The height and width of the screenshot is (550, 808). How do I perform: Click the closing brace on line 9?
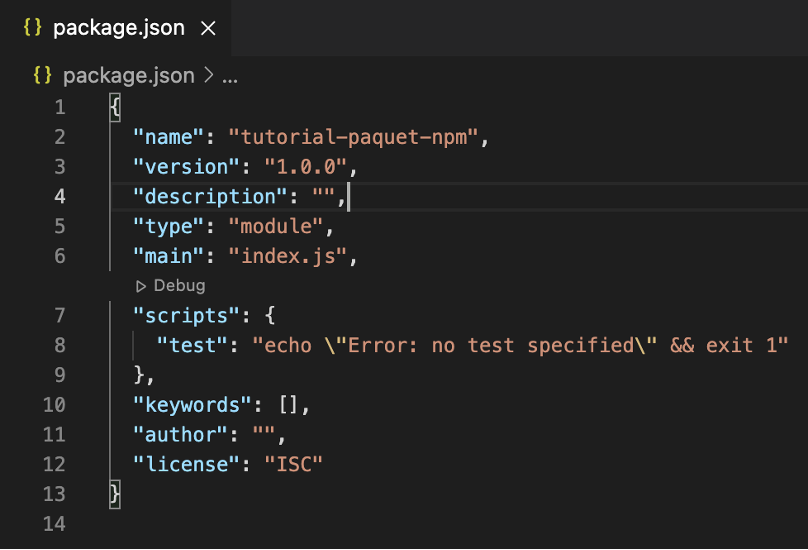click(x=139, y=375)
